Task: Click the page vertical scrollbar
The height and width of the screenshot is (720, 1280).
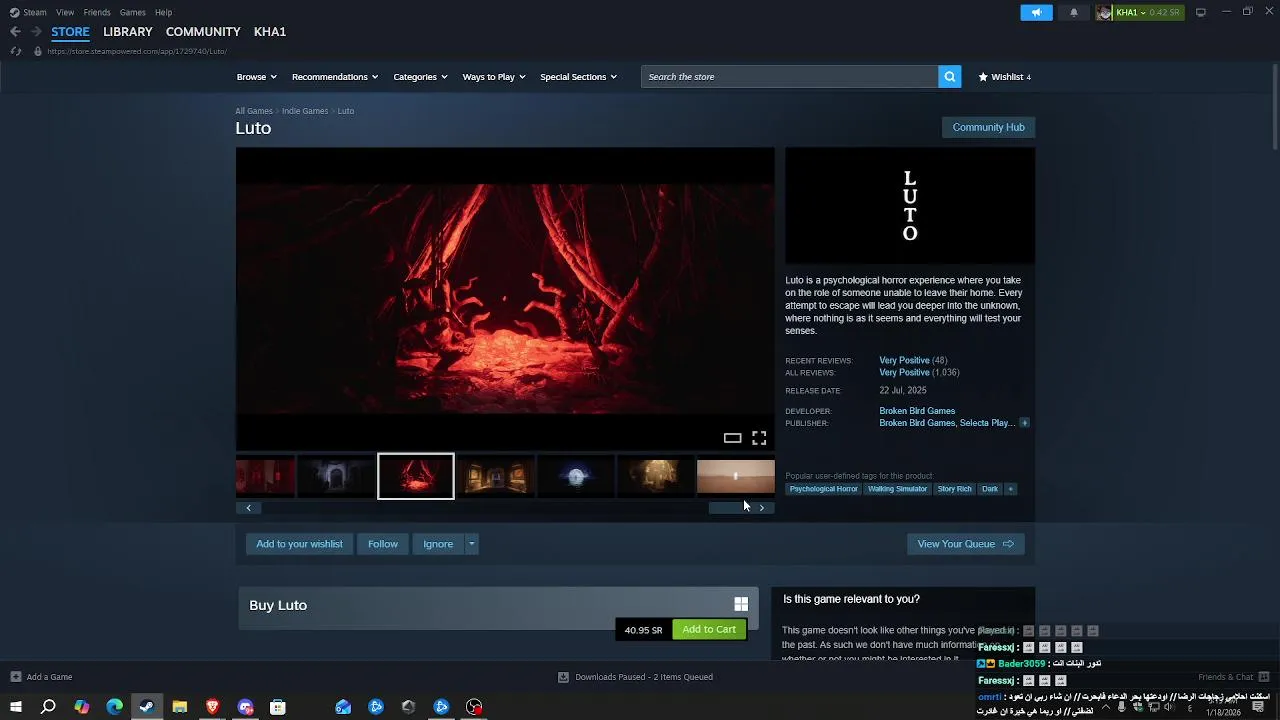Action: click(1274, 109)
